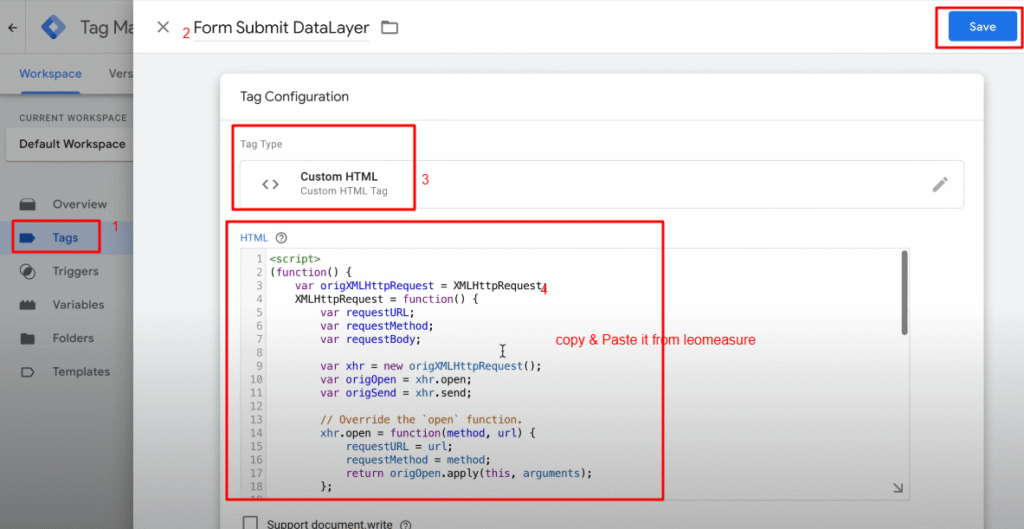Open the Overview section in sidebar

click(79, 204)
